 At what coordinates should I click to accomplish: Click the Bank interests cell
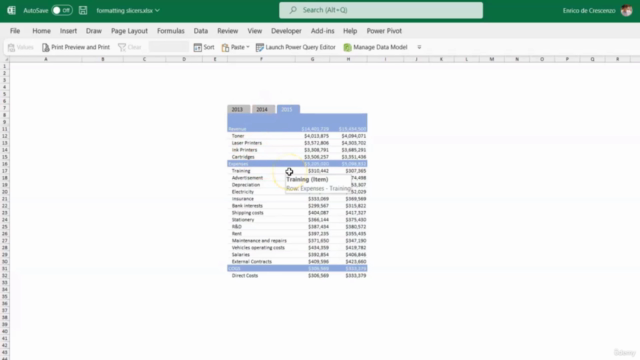(247, 206)
